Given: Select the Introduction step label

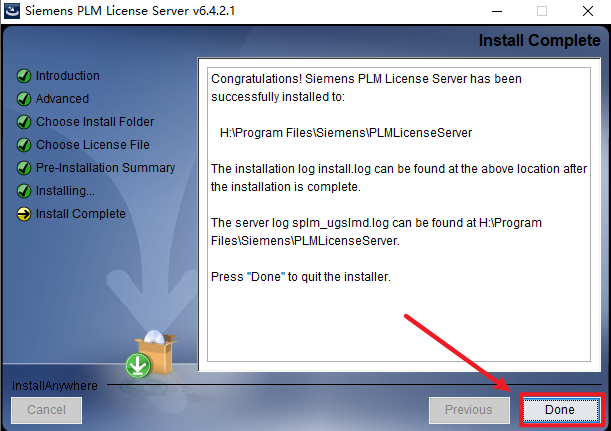Looking at the screenshot, I should click(67, 76).
